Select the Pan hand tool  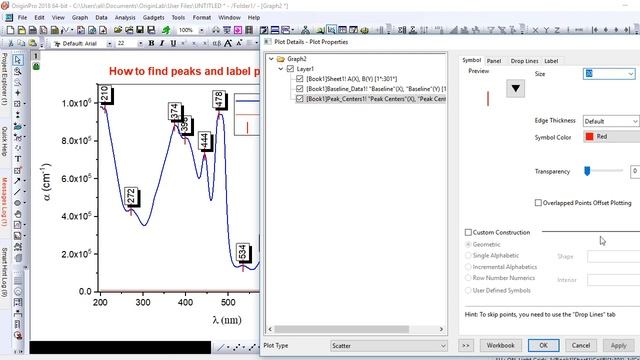(18, 214)
